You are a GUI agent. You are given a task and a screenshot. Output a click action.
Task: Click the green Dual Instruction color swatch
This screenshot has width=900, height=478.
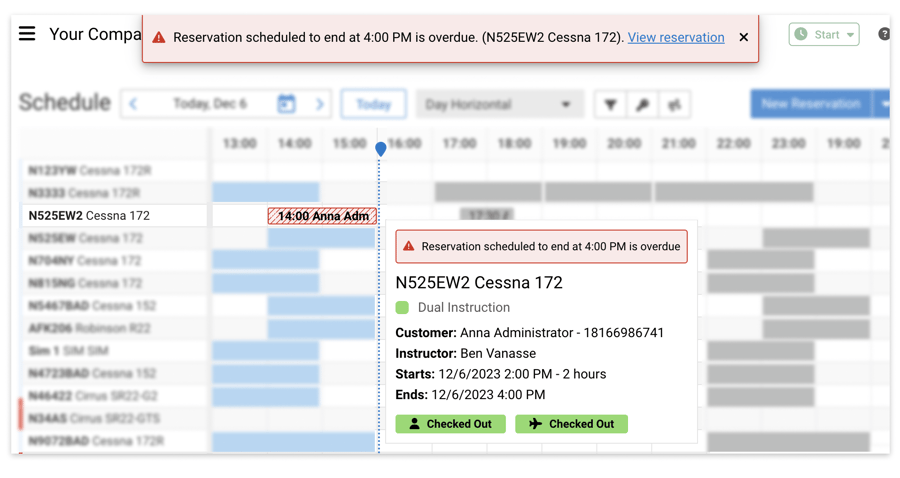(x=402, y=308)
